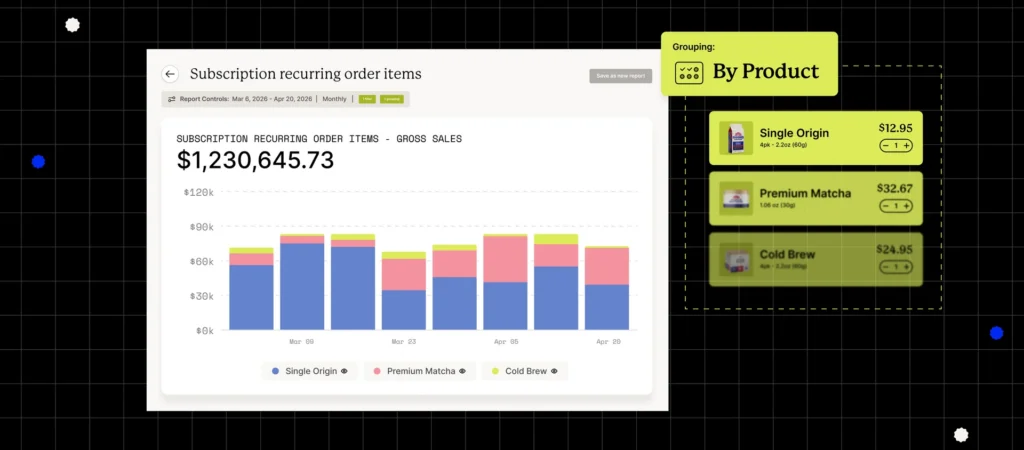The width and height of the screenshot is (1024, 450).
Task: Click the By Product grouping icon
Action: tap(688, 72)
